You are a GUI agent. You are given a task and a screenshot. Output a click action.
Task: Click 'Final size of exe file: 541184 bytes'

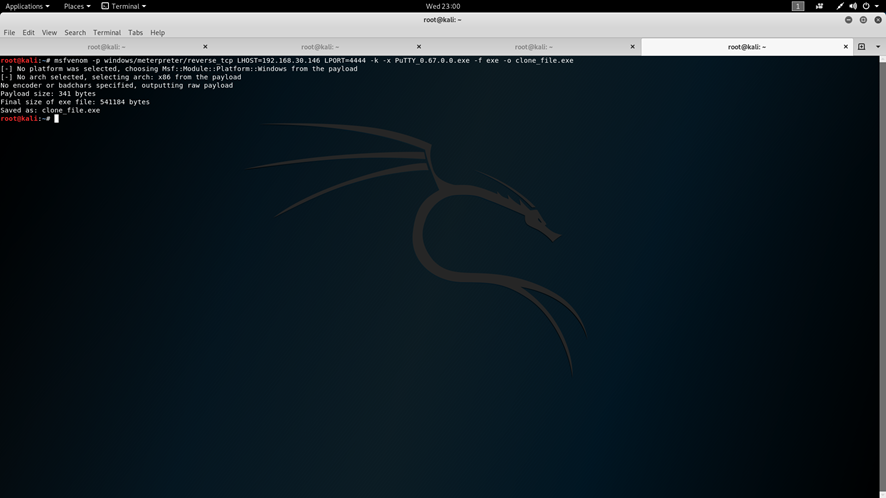pyautogui.click(x=75, y=102)
